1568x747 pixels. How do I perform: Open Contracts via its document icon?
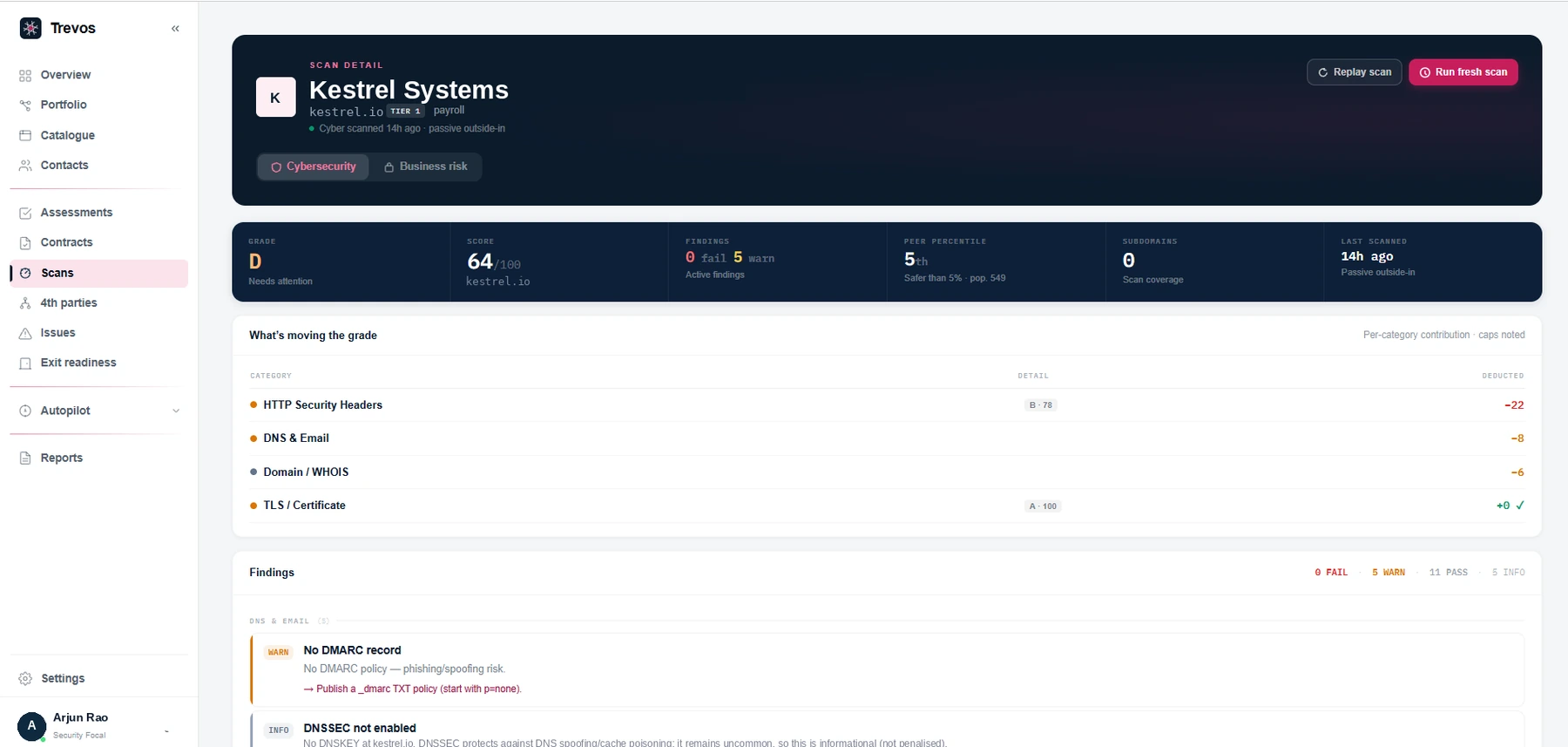(25, 243)
